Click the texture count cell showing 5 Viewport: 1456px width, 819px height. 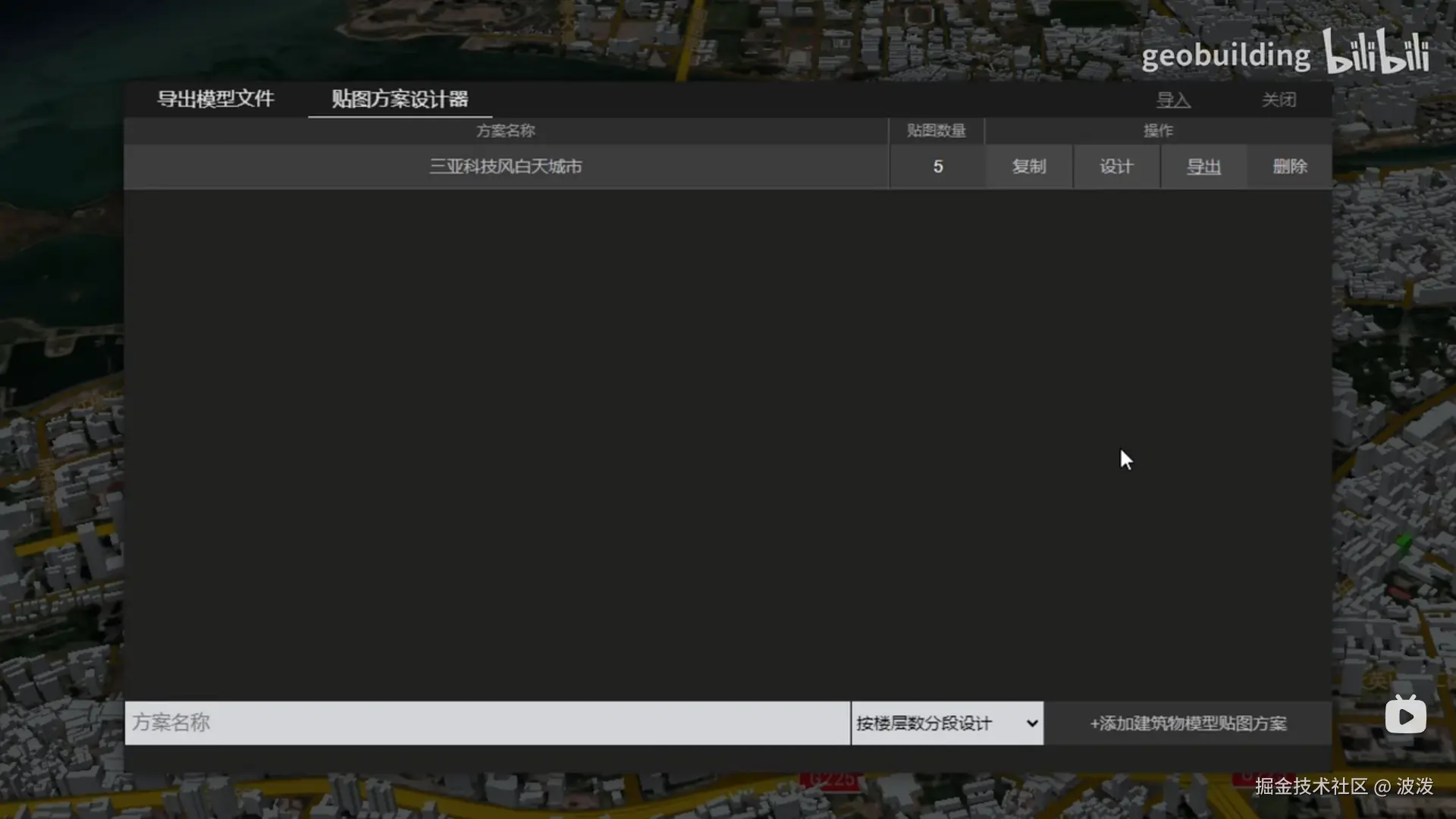(x=937, y=167)
